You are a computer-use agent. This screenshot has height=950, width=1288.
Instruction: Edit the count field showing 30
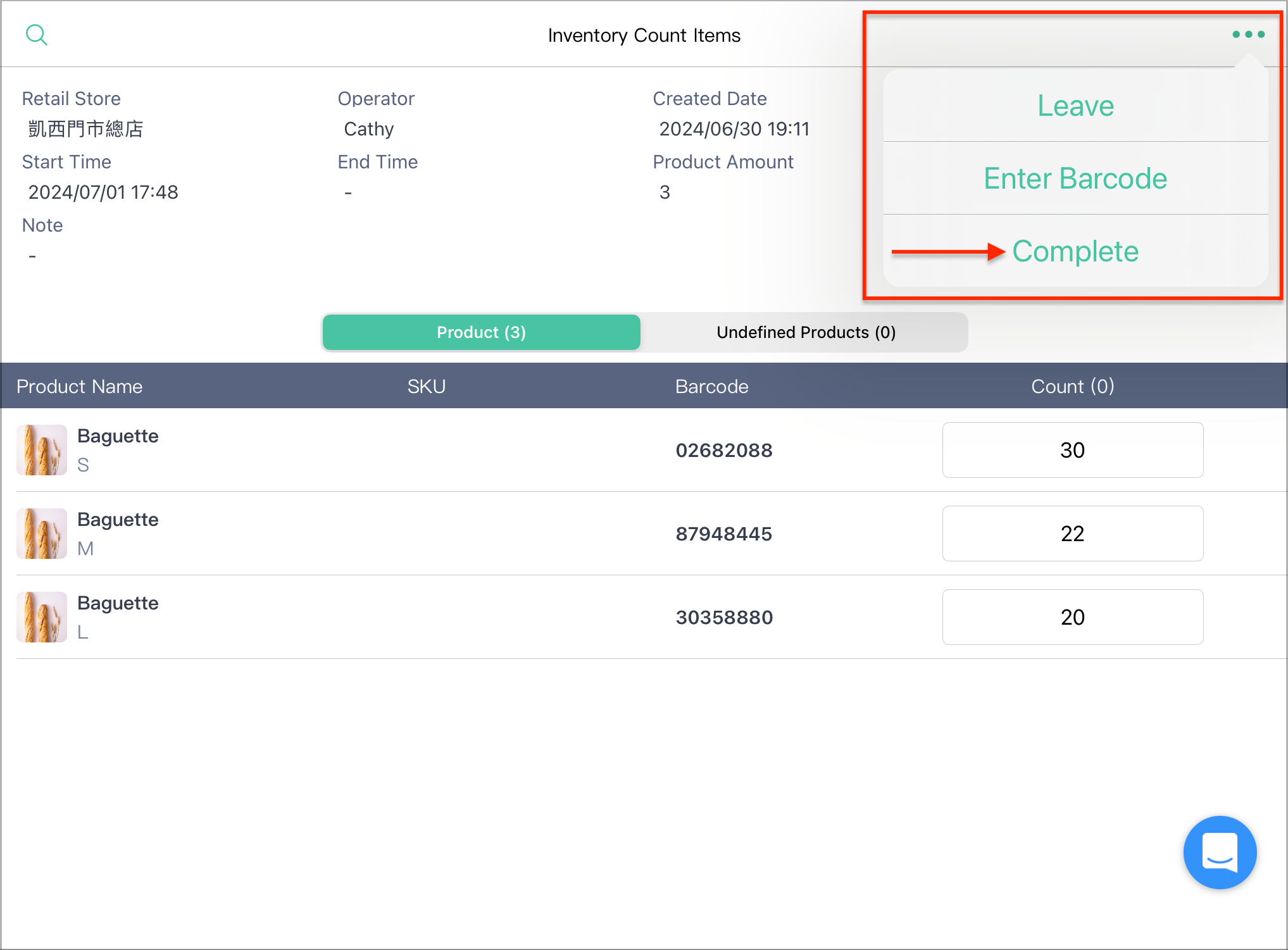(x=1073, y=450)
